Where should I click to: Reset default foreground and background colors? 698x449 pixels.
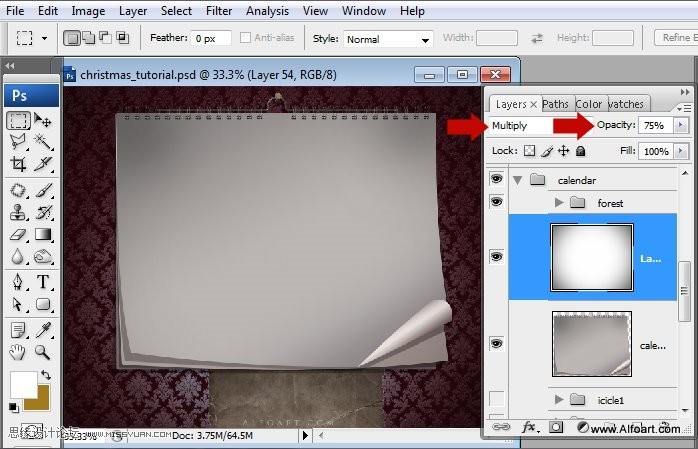point(13,407)
